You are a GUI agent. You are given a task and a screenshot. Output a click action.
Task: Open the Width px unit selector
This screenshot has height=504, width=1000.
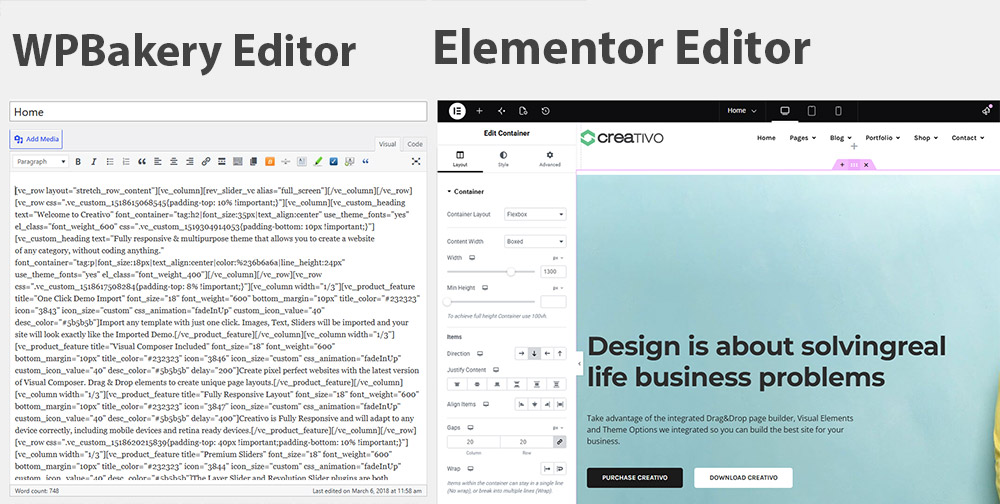point(558,258)
